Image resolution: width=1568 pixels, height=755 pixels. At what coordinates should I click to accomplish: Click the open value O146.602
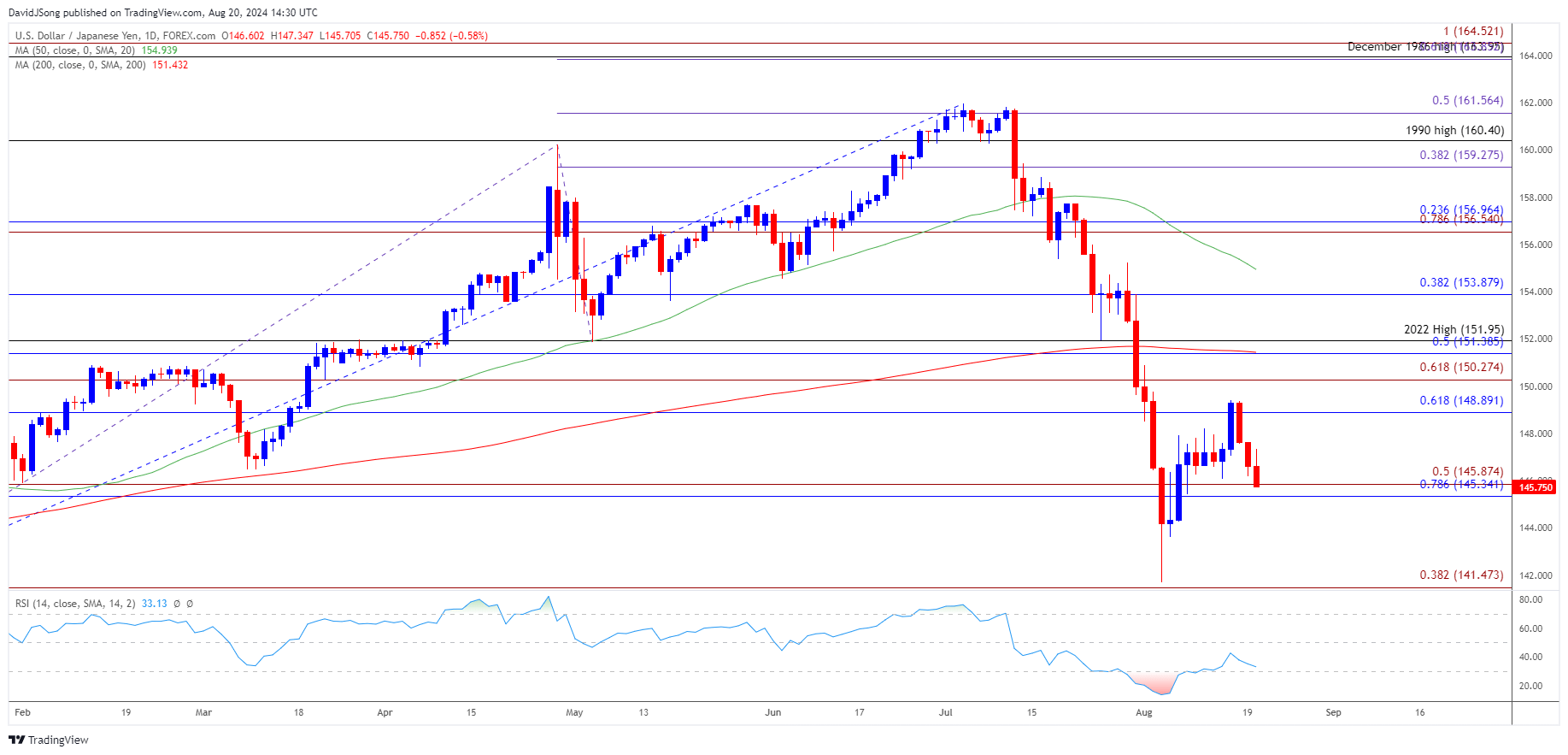[x=244, y=36]
